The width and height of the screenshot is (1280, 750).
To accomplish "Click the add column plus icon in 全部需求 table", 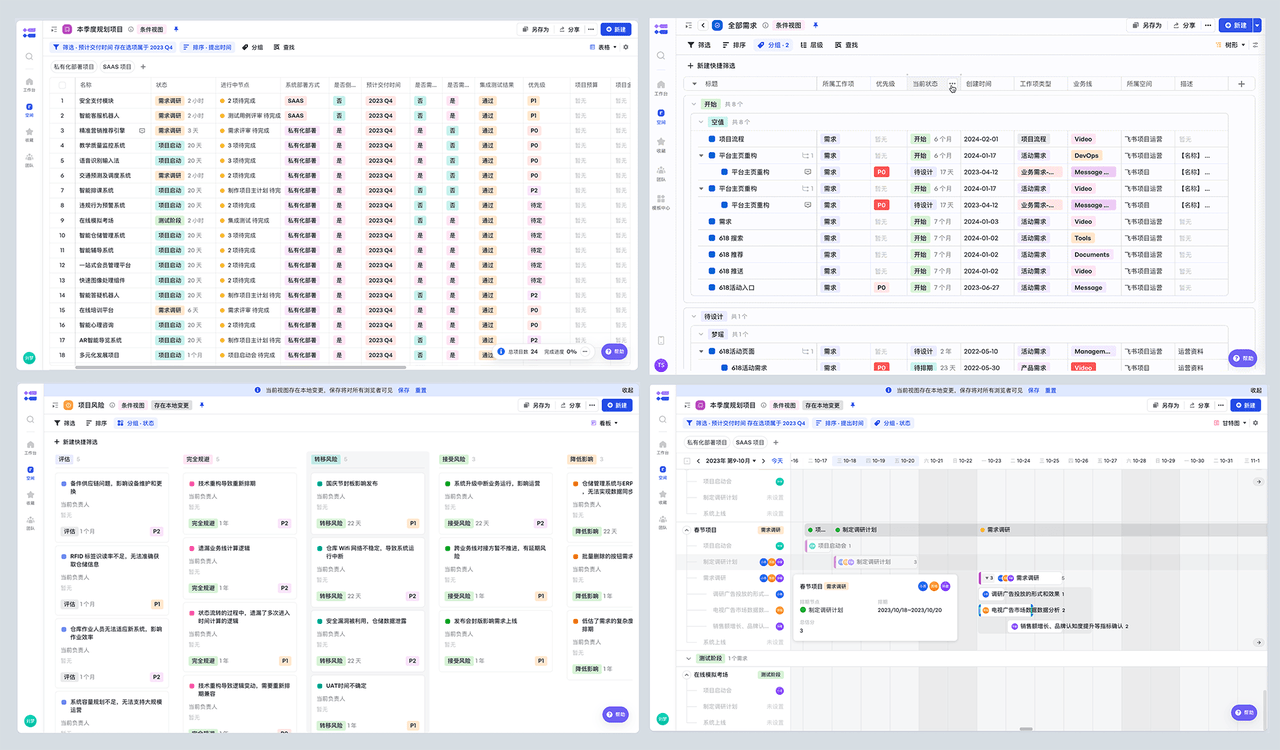I will 1241,84.
